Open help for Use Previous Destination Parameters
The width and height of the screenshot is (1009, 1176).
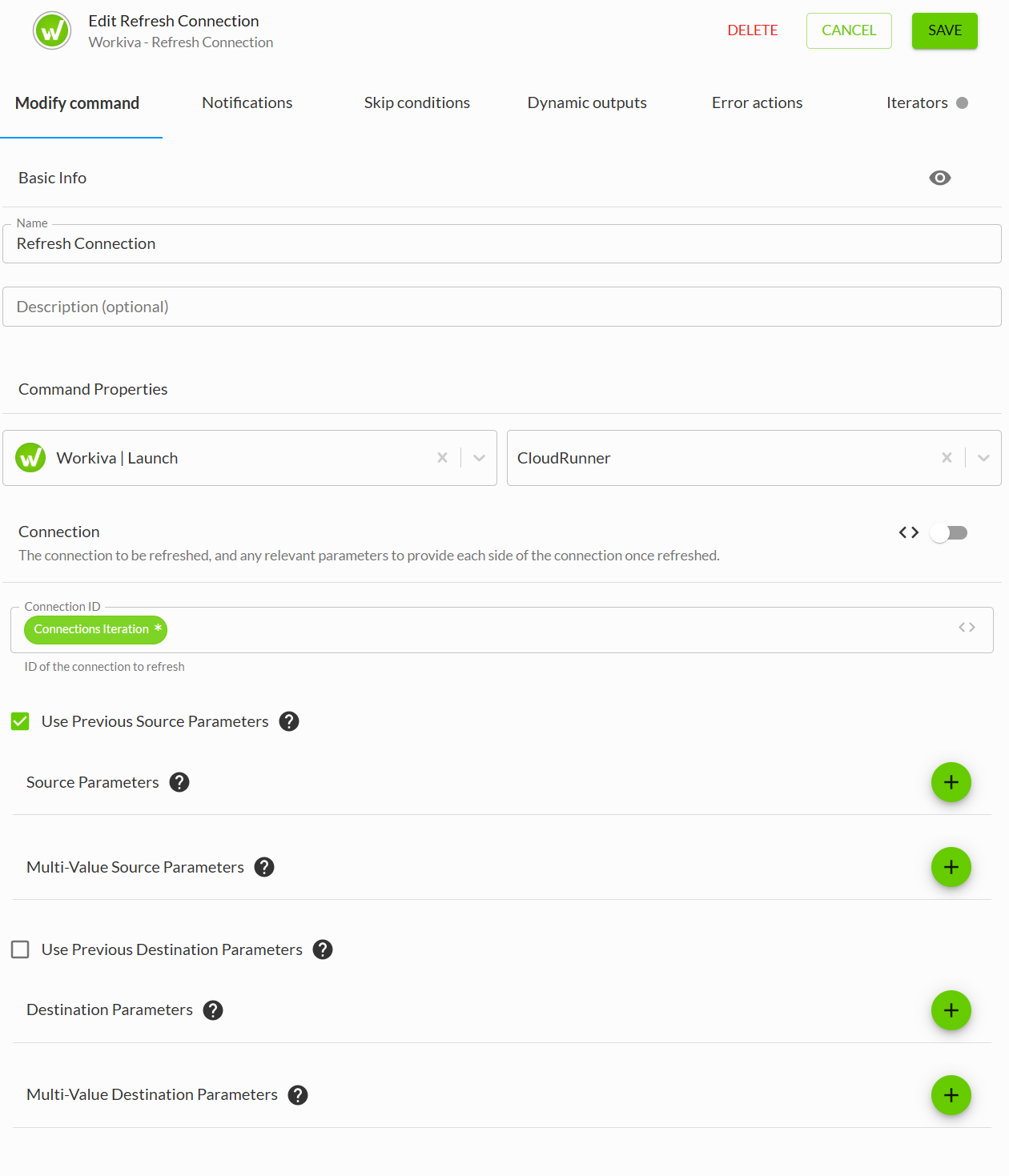pyautogui.click(x=323, y=949)
